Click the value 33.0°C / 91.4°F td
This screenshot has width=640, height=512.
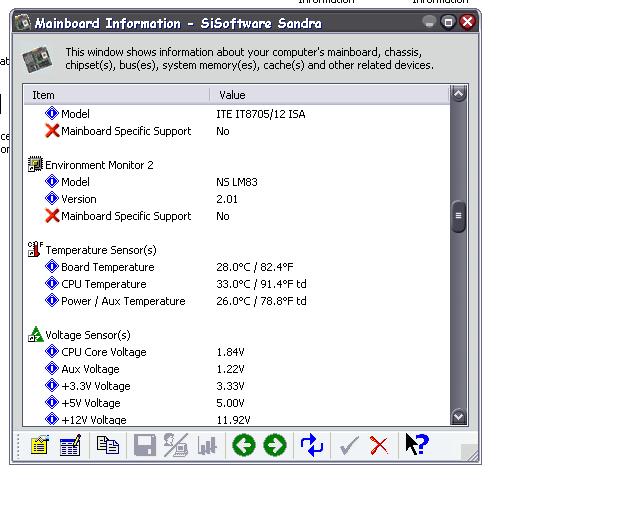coord(261,284)
